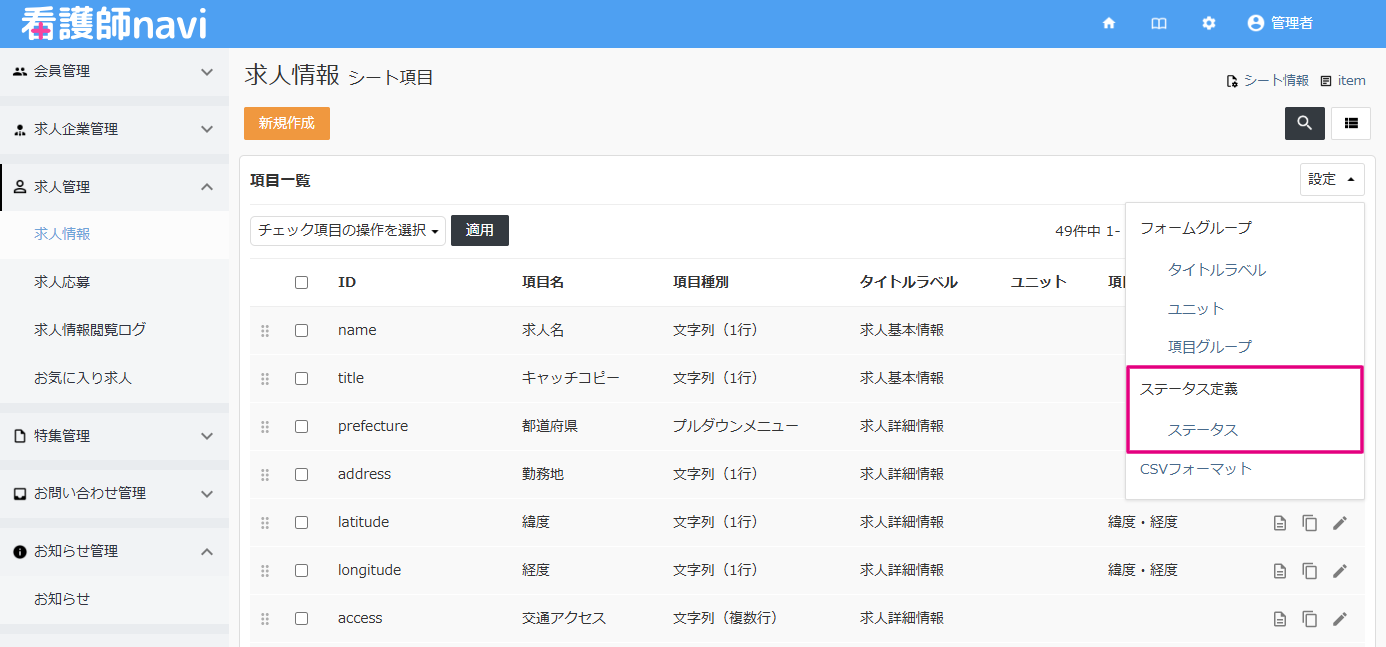
Task: Open 求人情報閲覧ログ in the sidebar
Action: pos(90,330)
